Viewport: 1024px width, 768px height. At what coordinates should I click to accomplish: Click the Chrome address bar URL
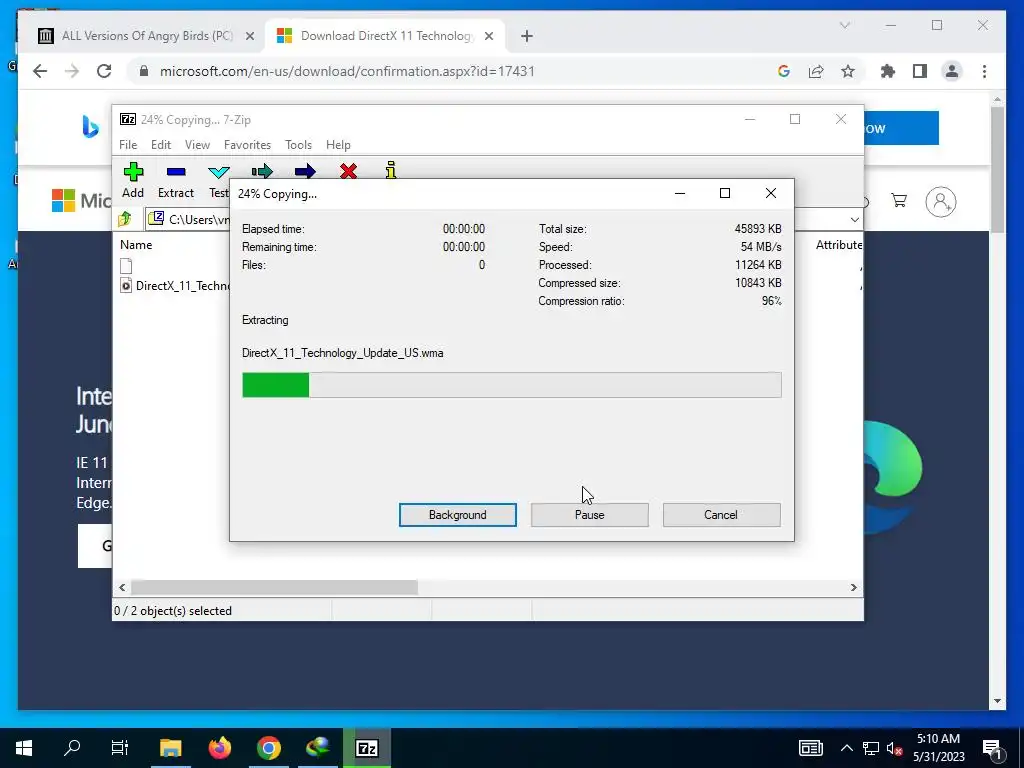pos(347,71)
